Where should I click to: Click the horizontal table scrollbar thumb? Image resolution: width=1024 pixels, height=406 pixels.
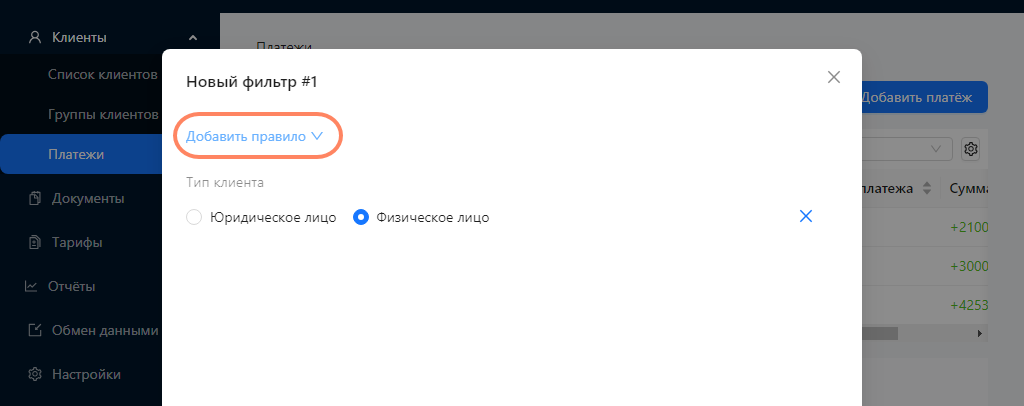tap(879, 333)
